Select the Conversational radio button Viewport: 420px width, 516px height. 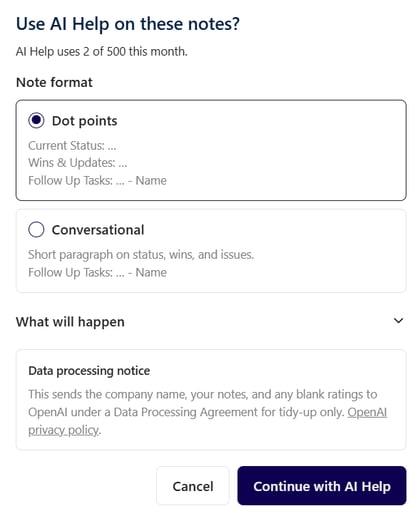36,229
